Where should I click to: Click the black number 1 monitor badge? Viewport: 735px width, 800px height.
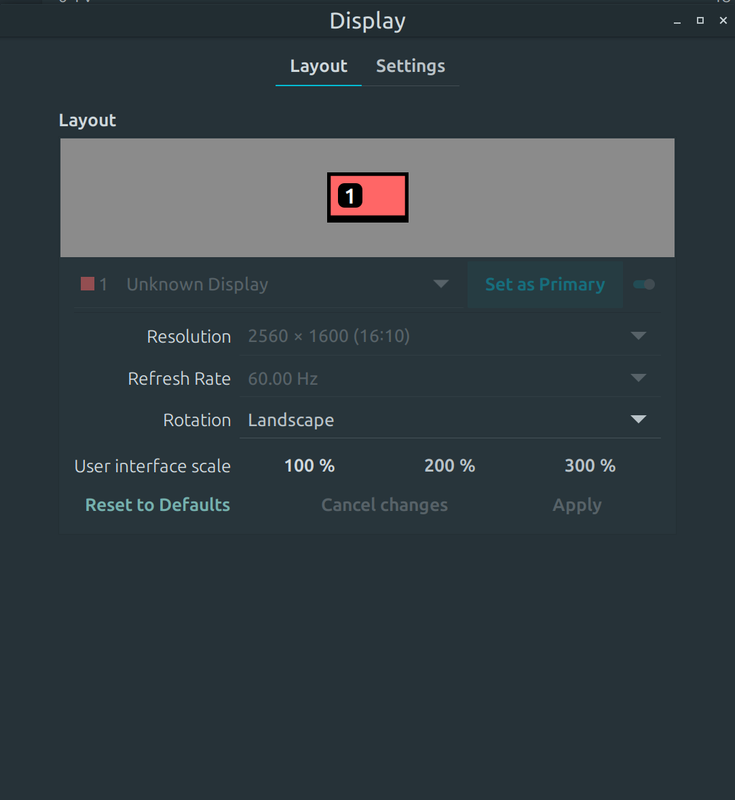350,195
